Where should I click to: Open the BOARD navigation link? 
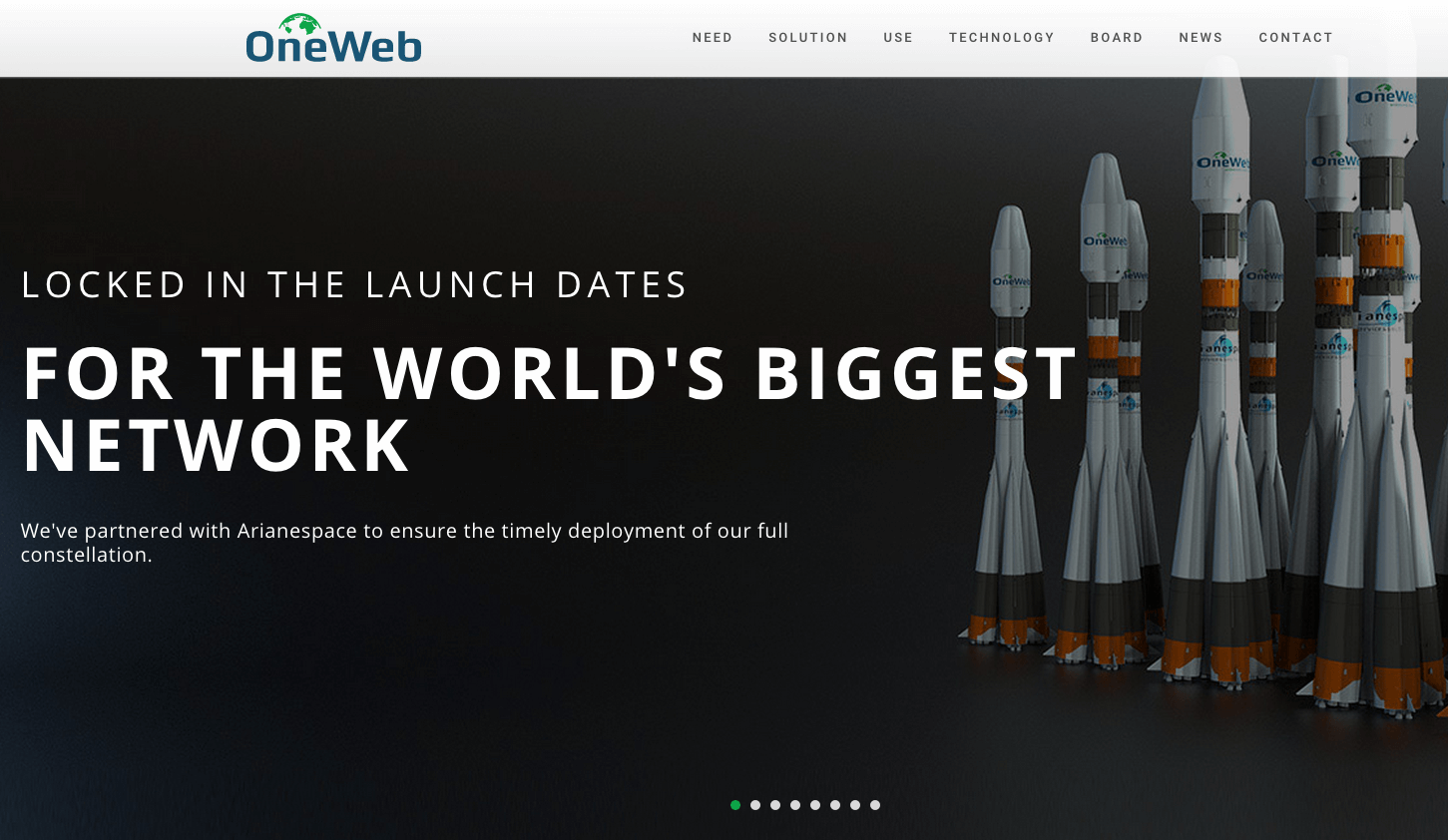(x=1117, y=37)
